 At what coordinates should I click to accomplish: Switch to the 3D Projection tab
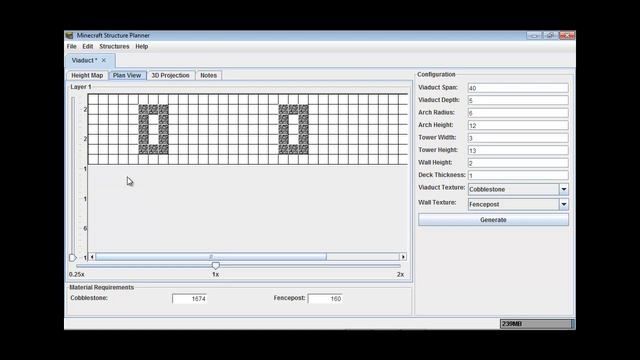[171, 76]
